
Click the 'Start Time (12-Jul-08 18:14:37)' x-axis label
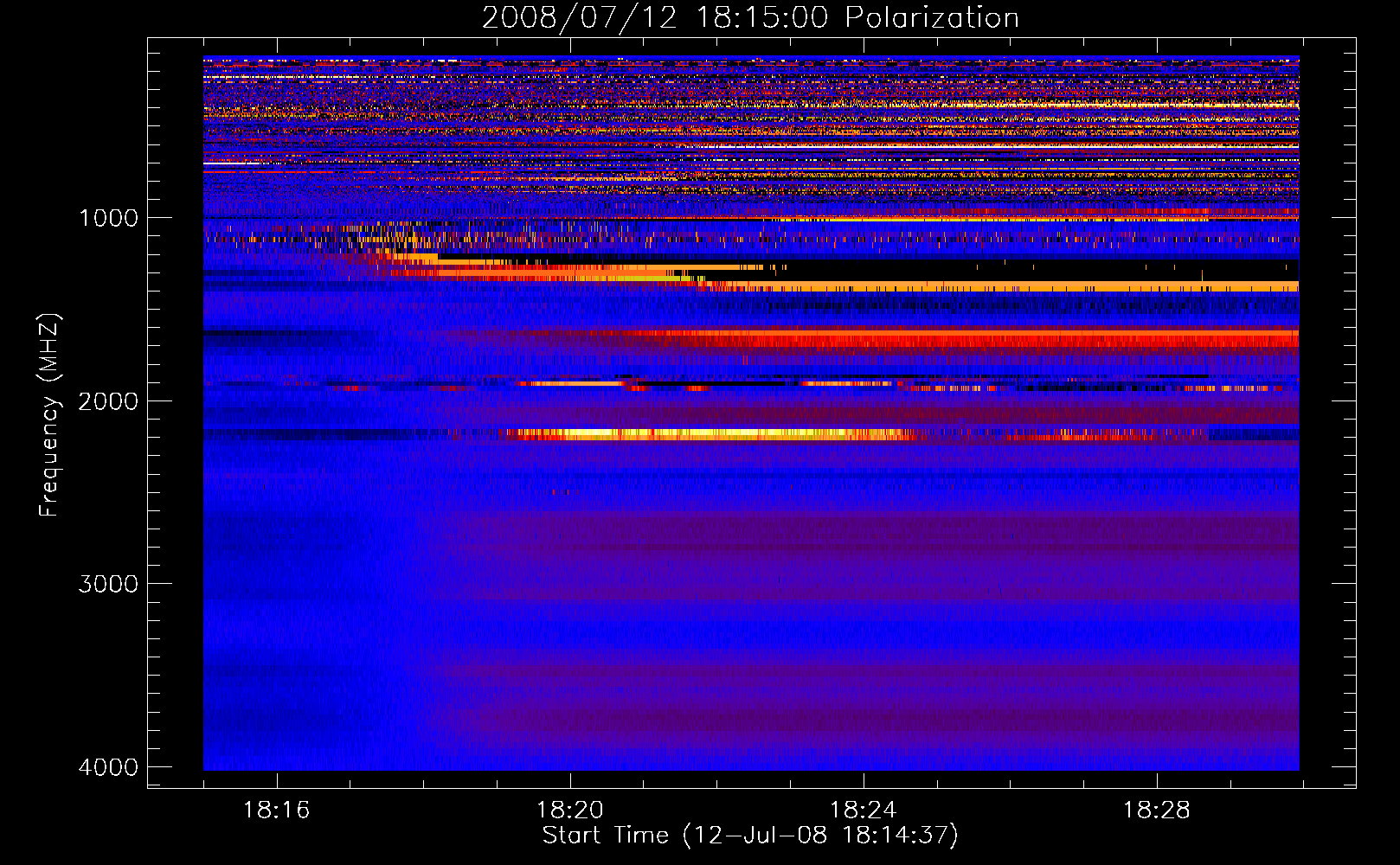(x=750, y=836)
